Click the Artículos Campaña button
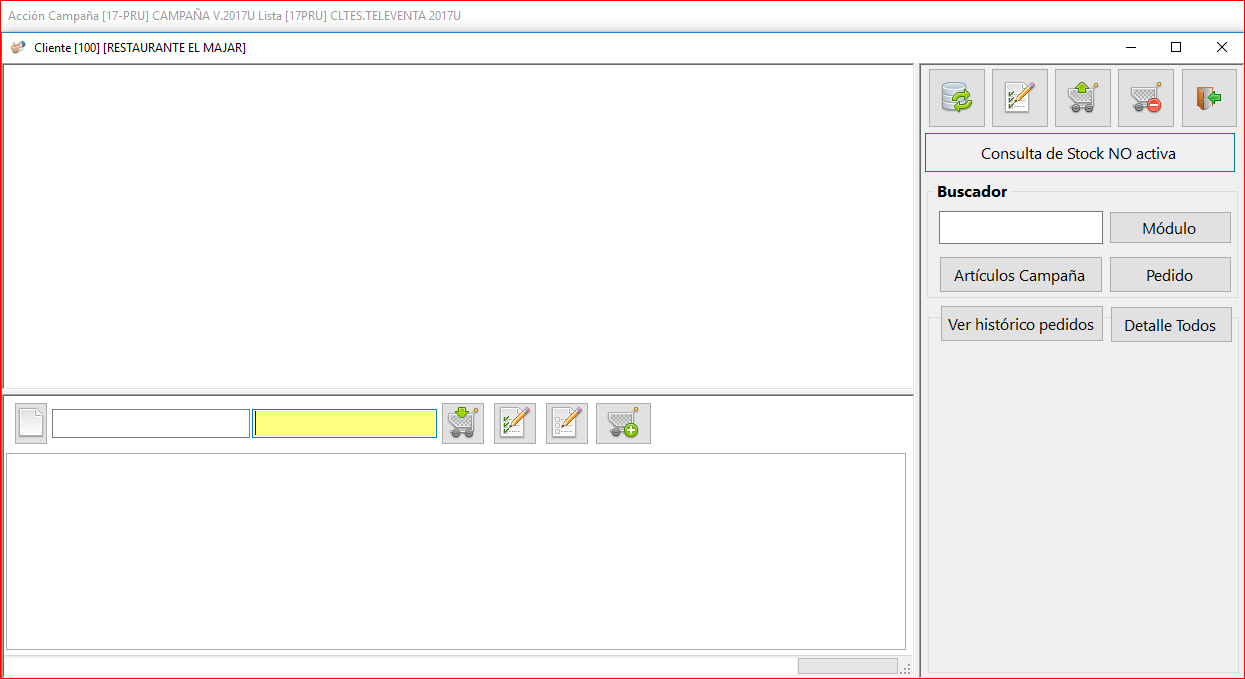 (x=1020, y=275)
